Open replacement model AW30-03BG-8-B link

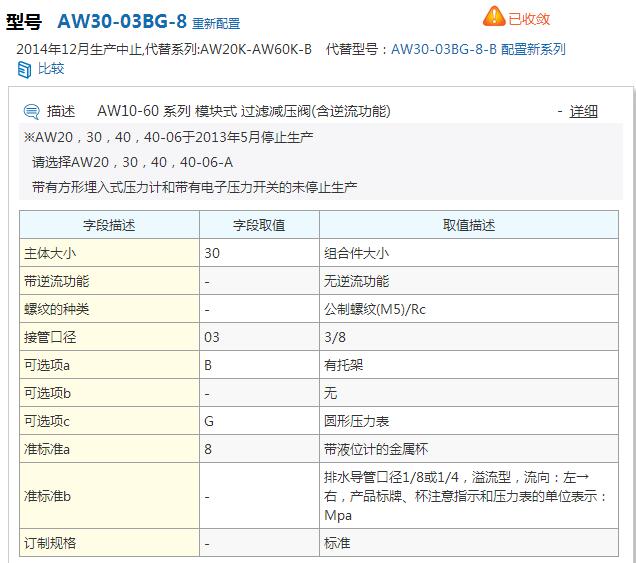[x=444, y=49]
